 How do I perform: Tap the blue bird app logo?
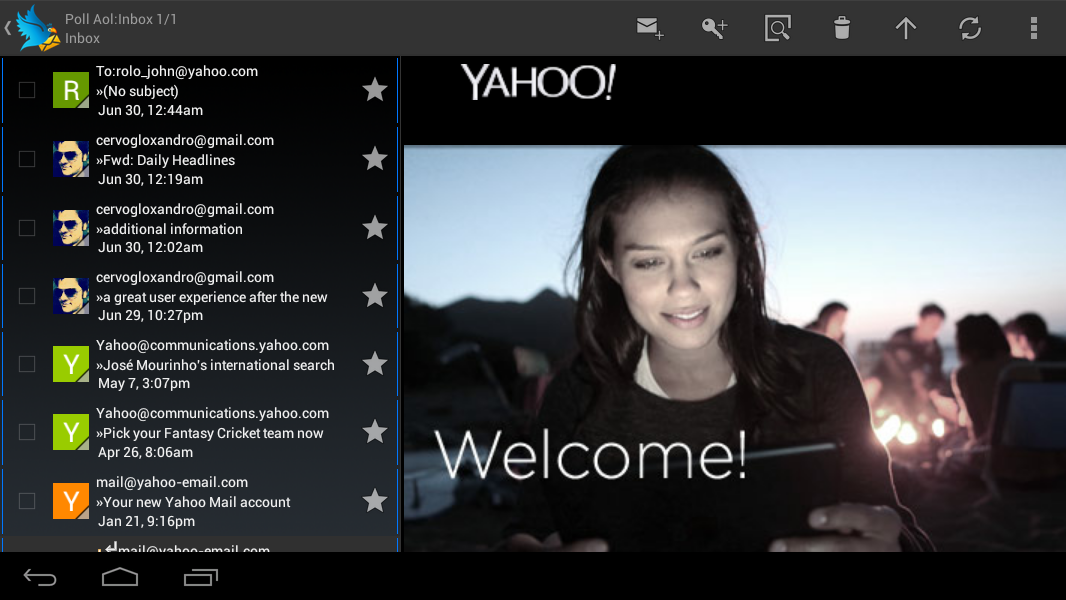[37, 29]
